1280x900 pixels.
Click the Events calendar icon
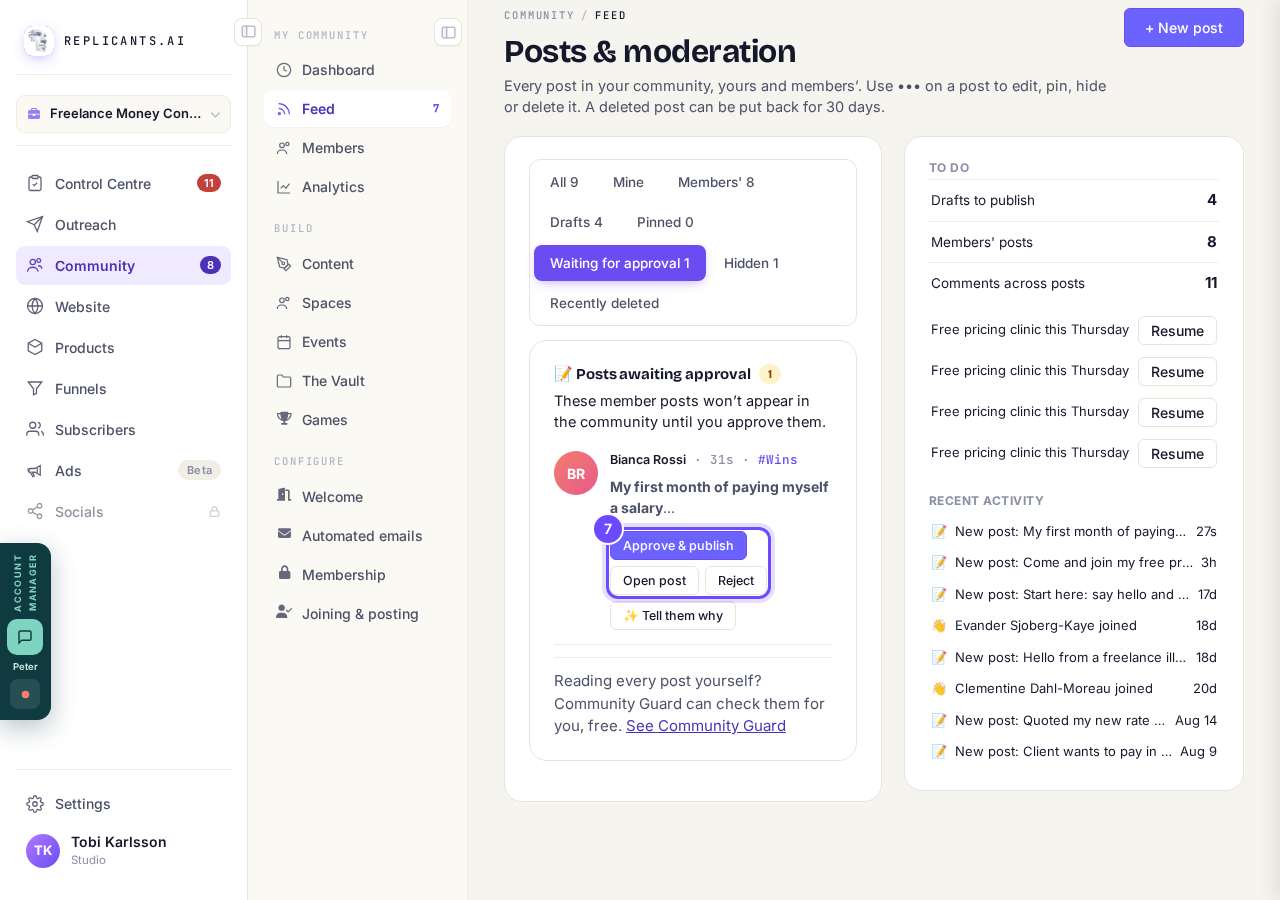pos(284,342)
